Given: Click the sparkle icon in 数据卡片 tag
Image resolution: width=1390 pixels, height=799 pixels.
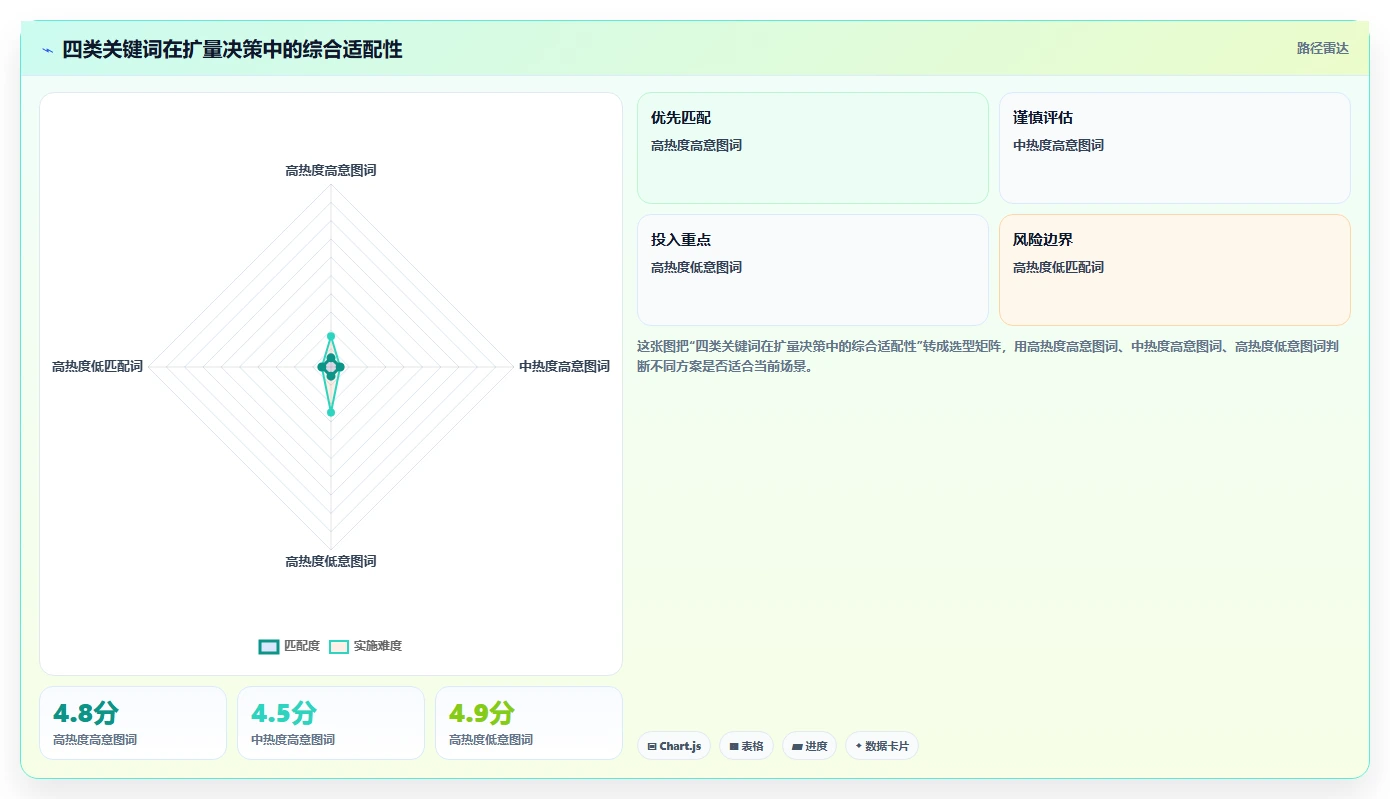Looking at the screenshot, I should point(858,746).
